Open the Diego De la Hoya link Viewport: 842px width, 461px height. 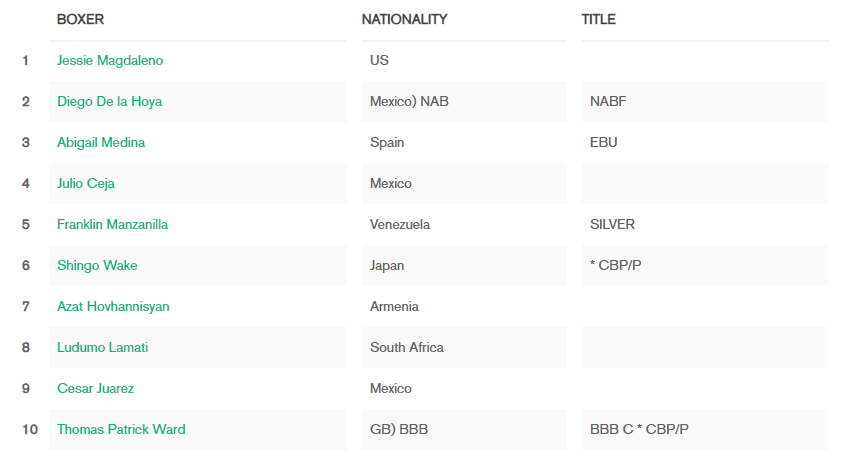pos(110,102)
